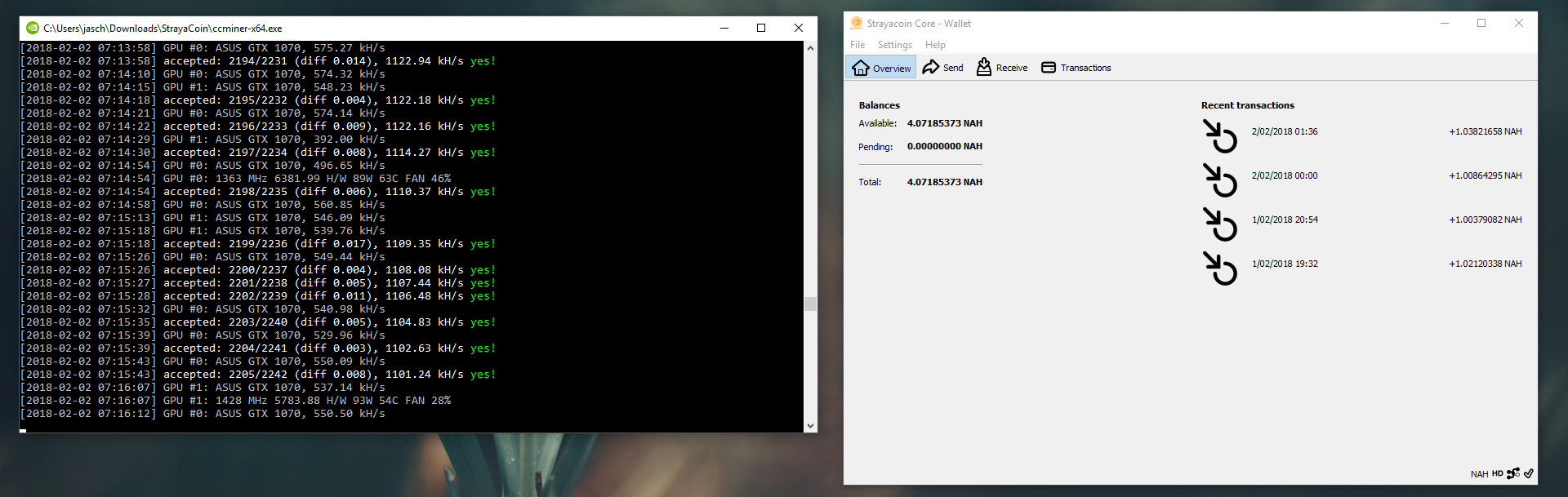The height and width of the screenshot is (497, 1568).
Task: Click the console line accepted: 2199/2236
Action: pos(258,244)
